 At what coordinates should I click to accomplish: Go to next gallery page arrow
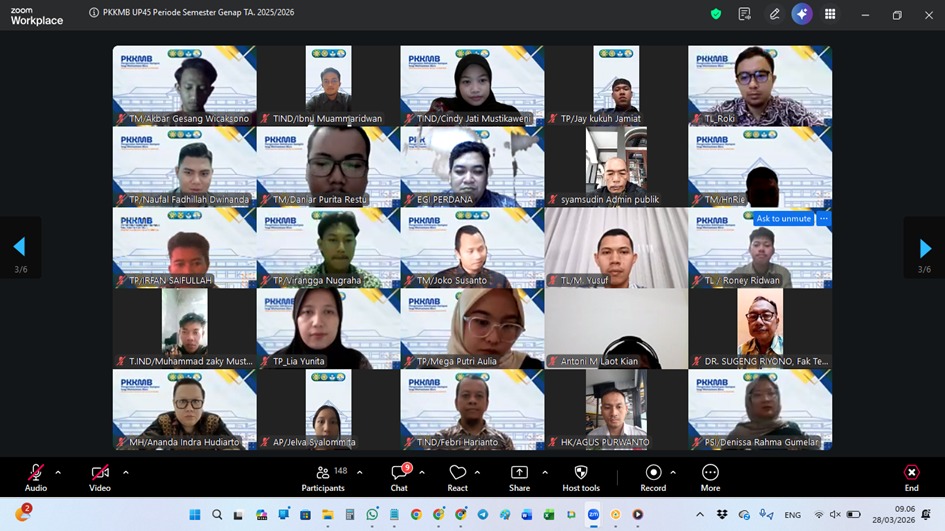925,248
